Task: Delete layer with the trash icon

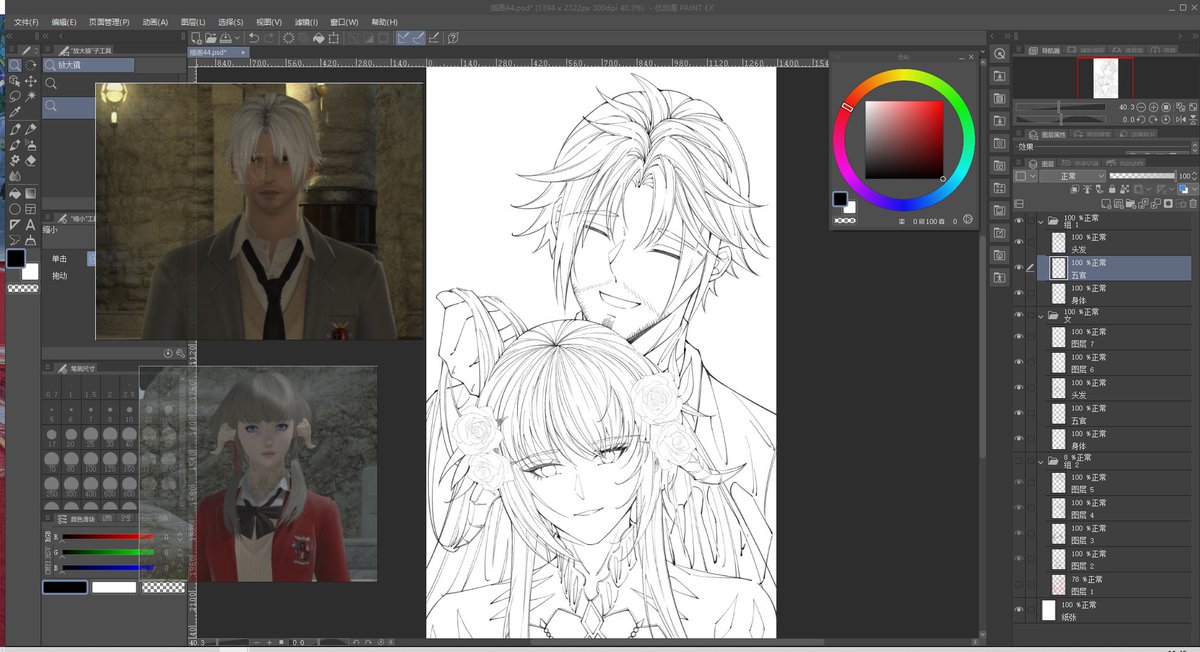Action: point(1192,203)
